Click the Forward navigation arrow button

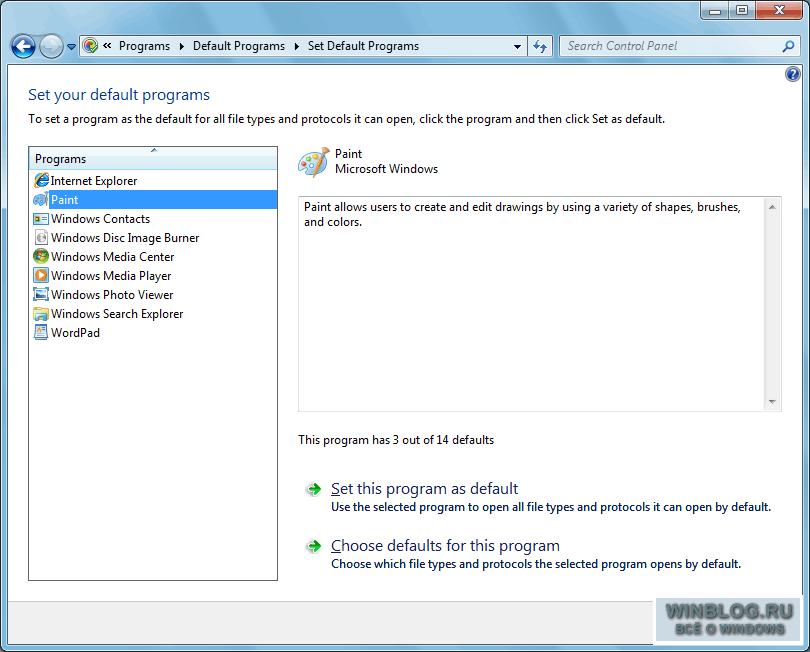51,46
